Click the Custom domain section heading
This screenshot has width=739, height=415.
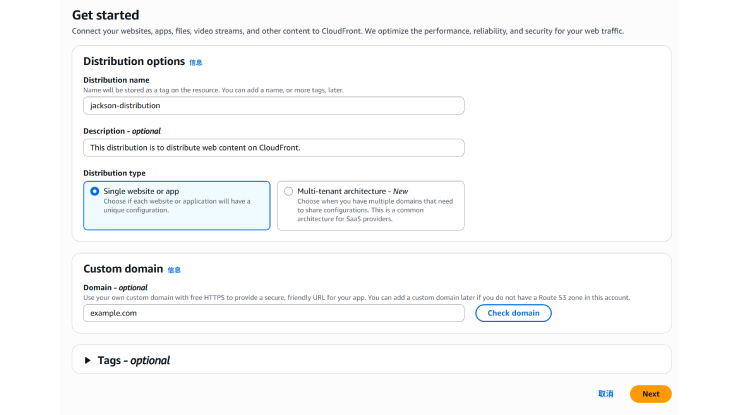click(122, 269)
